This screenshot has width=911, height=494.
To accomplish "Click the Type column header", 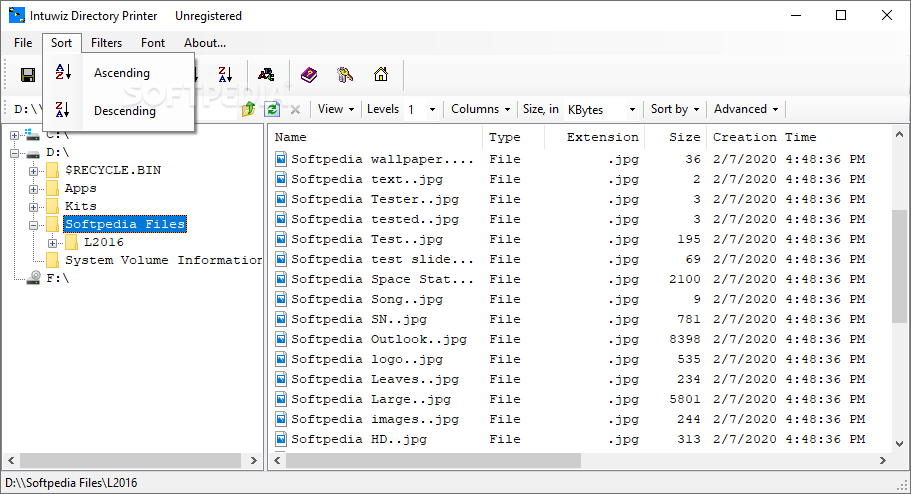I will (514, 137).
